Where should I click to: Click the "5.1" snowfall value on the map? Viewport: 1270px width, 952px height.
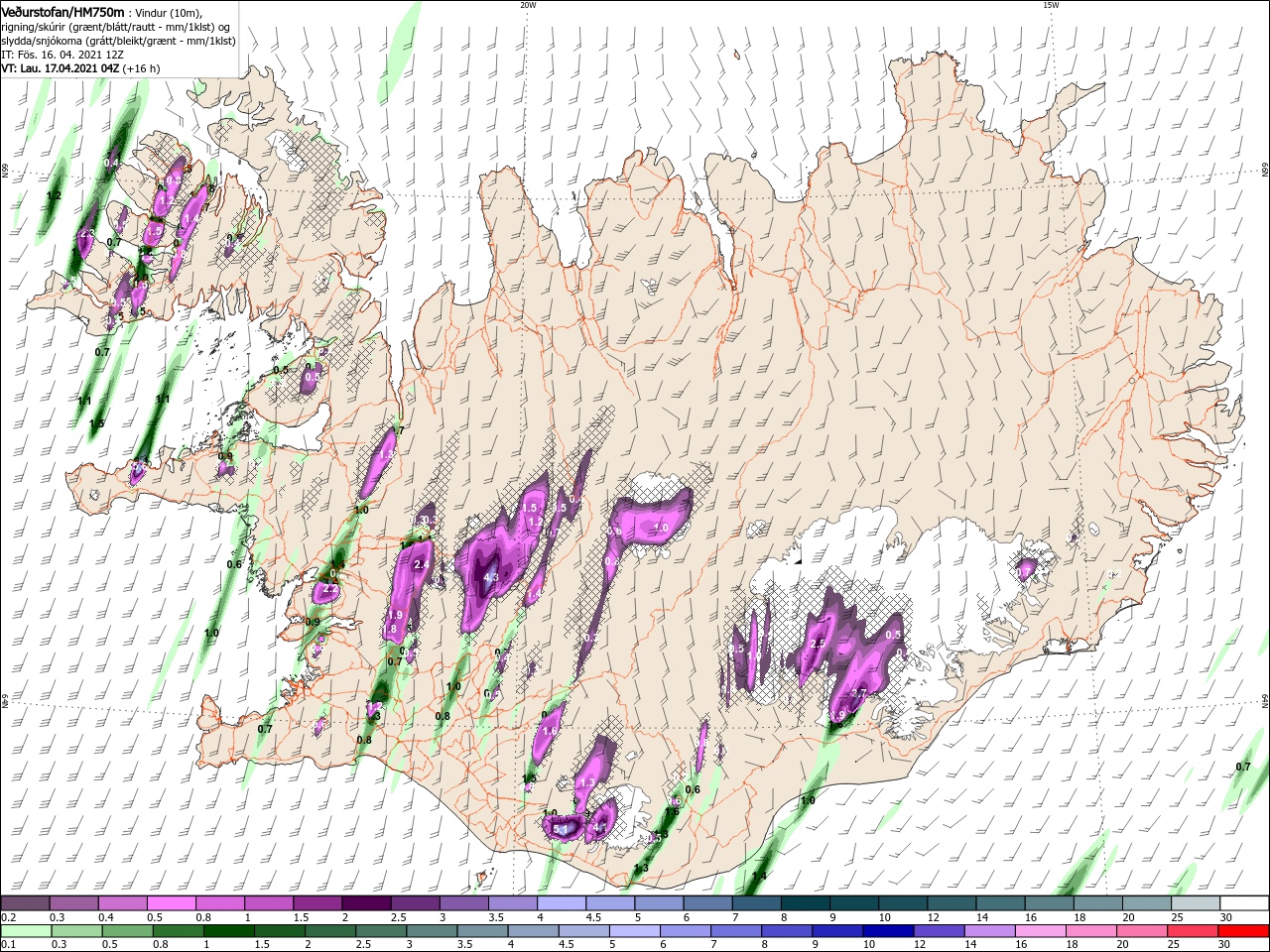pos(560,829)
